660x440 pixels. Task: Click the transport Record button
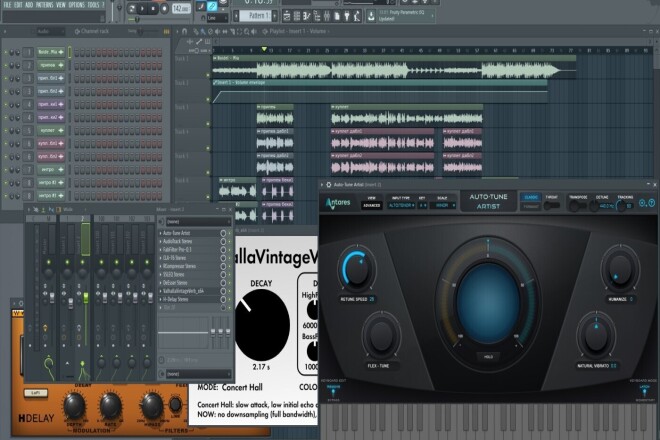[164, 8]
